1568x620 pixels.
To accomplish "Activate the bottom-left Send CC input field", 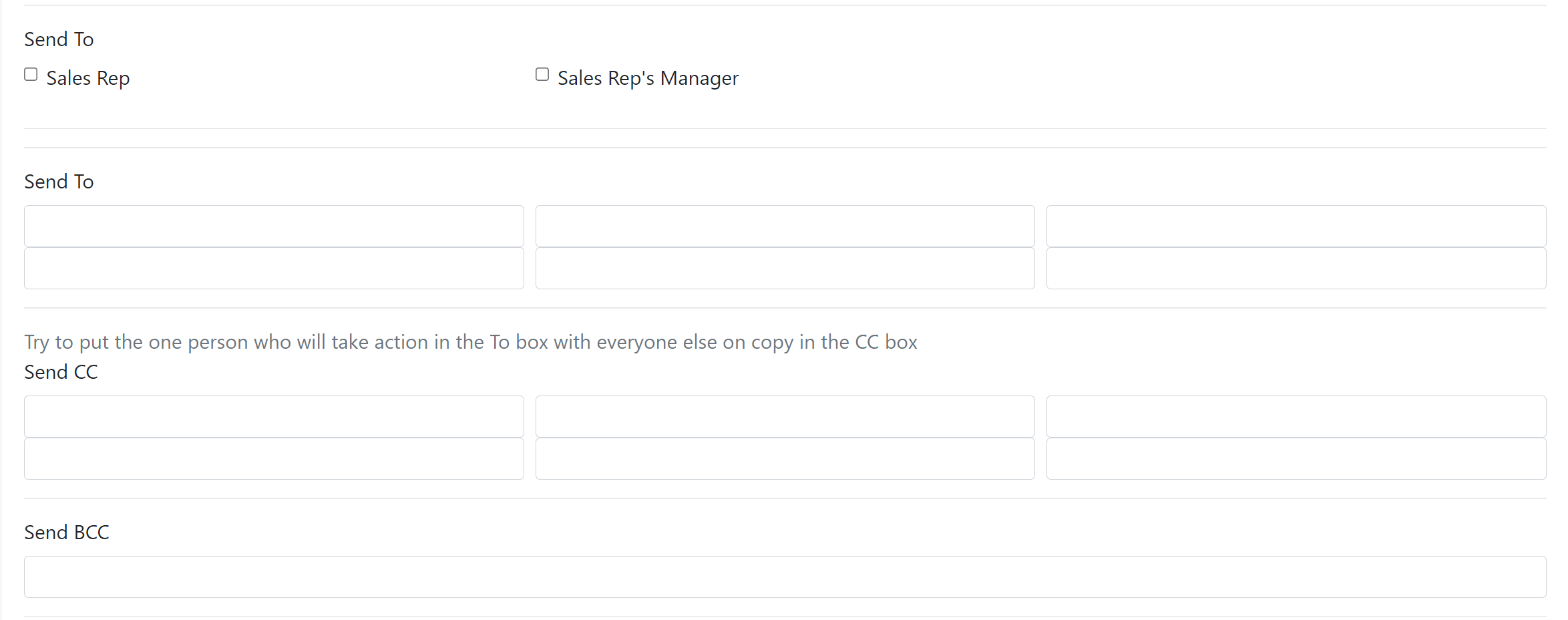I will (274, 458).
